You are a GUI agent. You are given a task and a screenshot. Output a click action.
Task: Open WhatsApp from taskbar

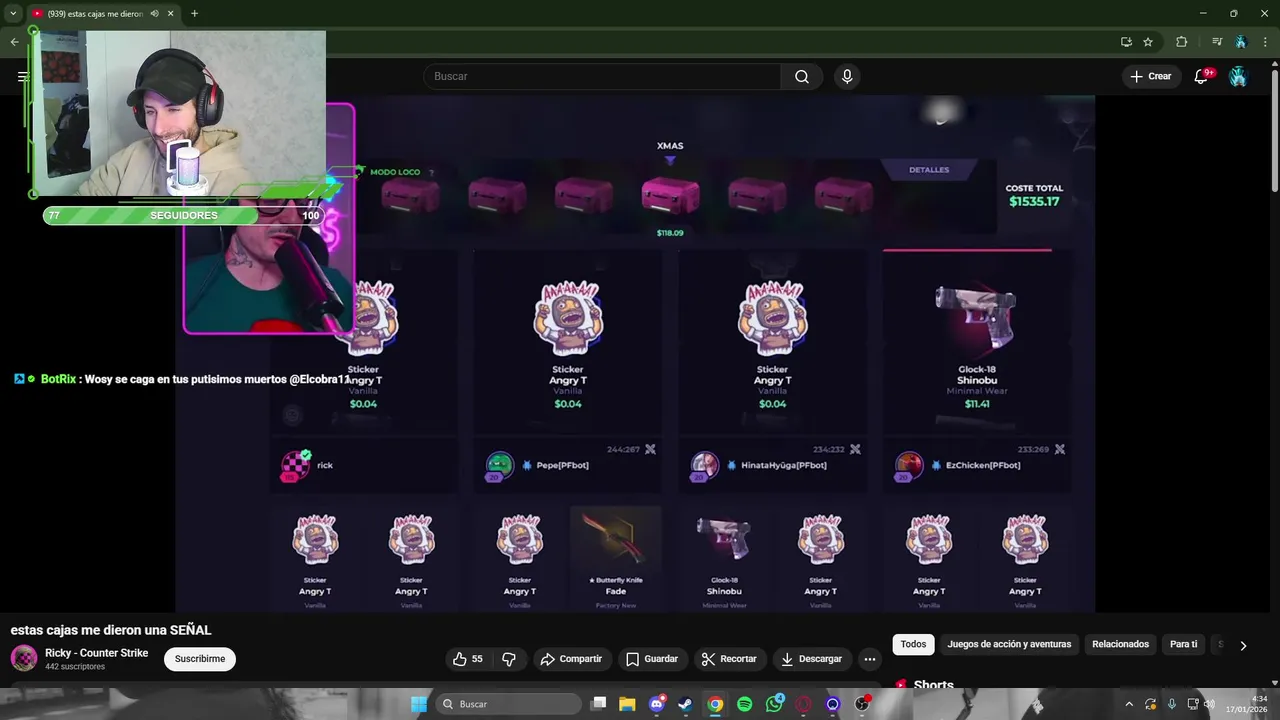pyautogui.click(x=774, y=704)
